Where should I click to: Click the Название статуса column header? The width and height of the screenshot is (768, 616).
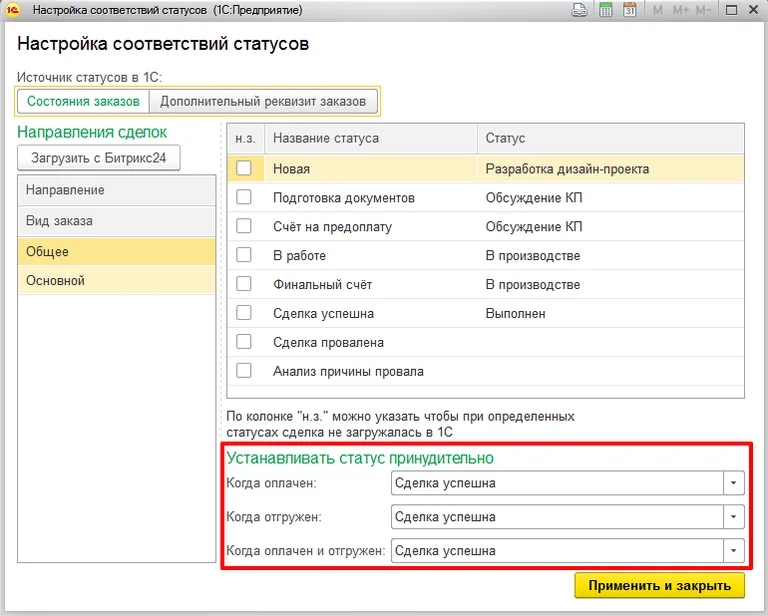[370, 138]
